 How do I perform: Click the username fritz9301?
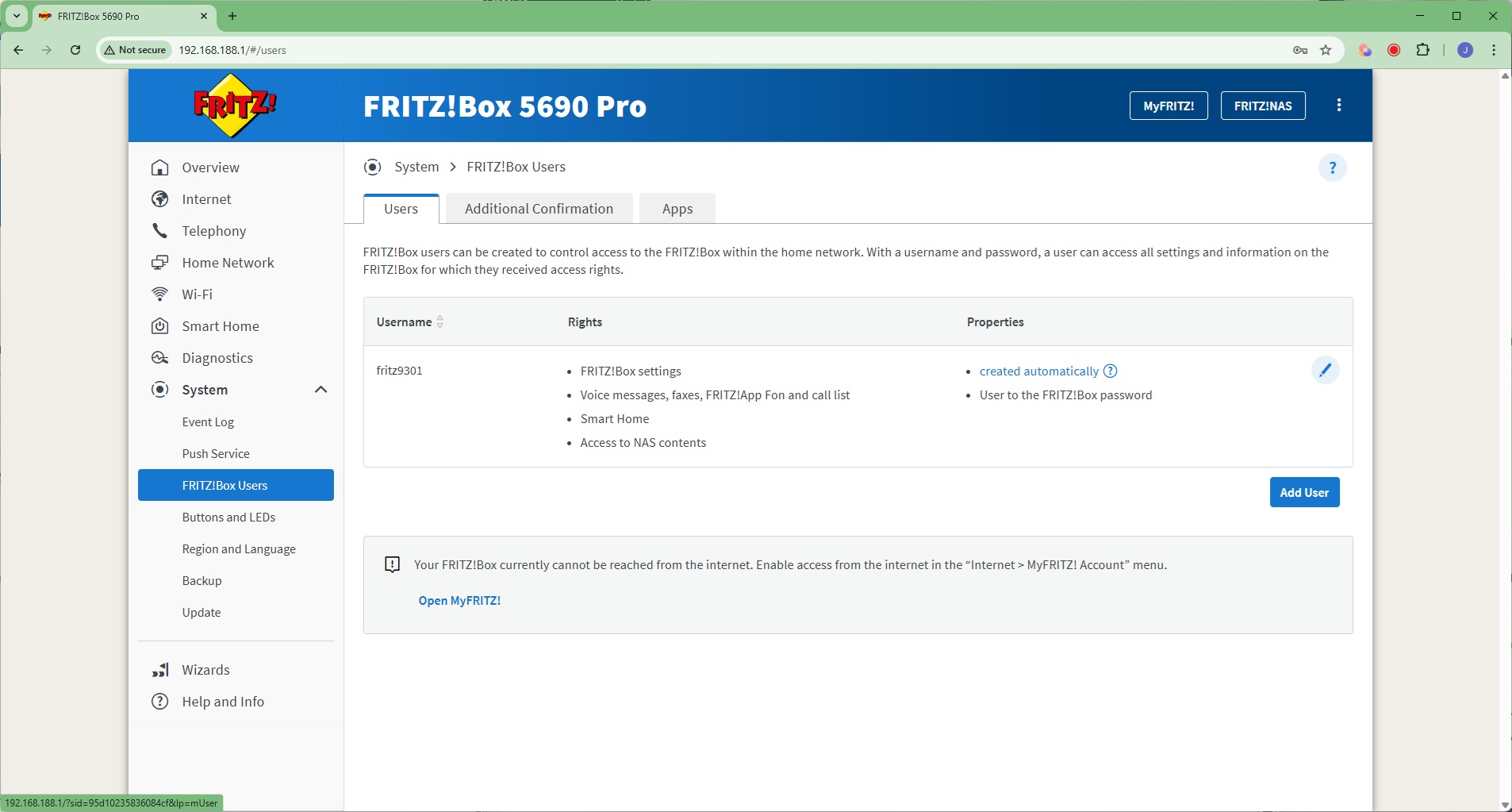[399, 371]
